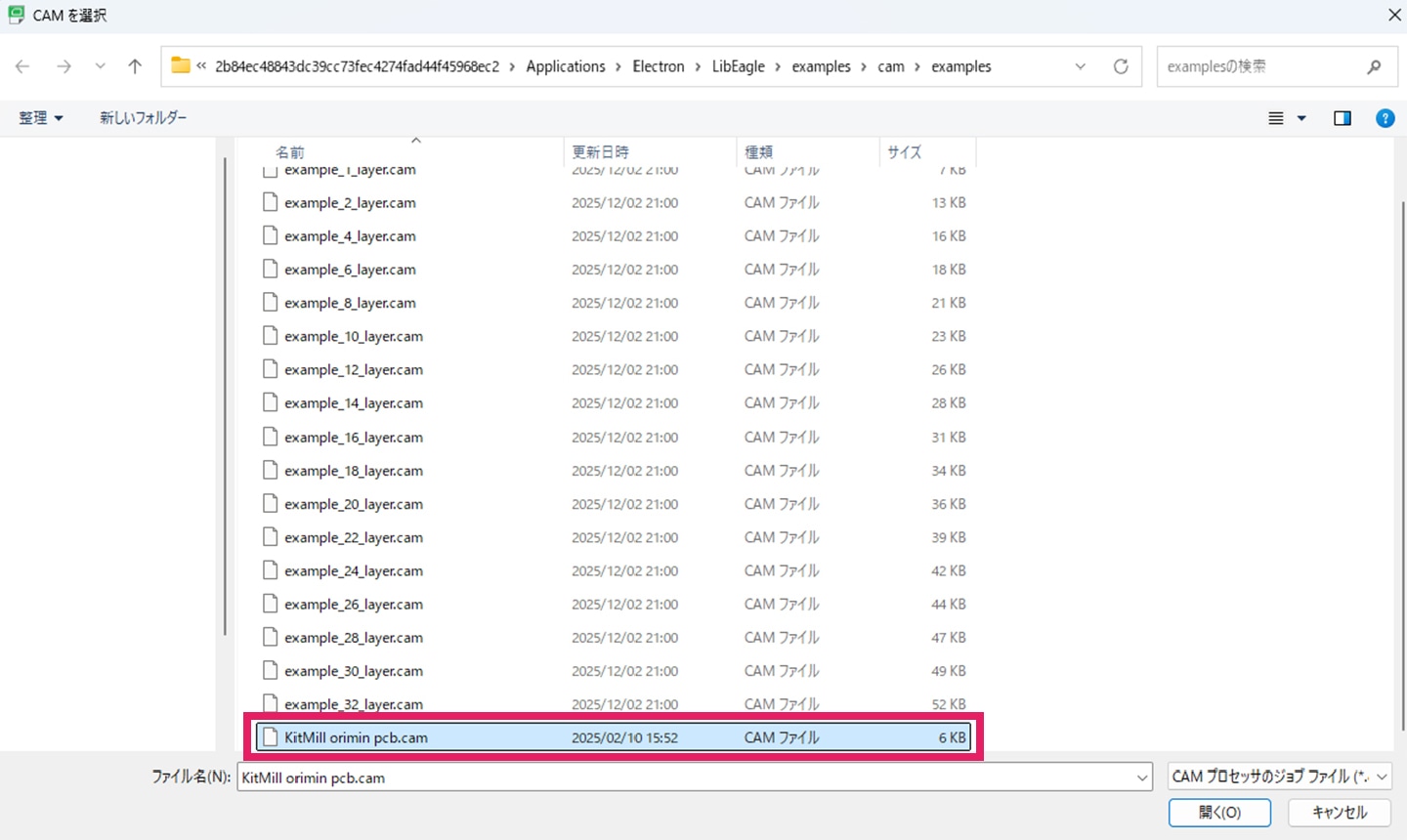1407x840 pixels.
Task: Click the Back navigation arrow
Action: tap(22, 66)
